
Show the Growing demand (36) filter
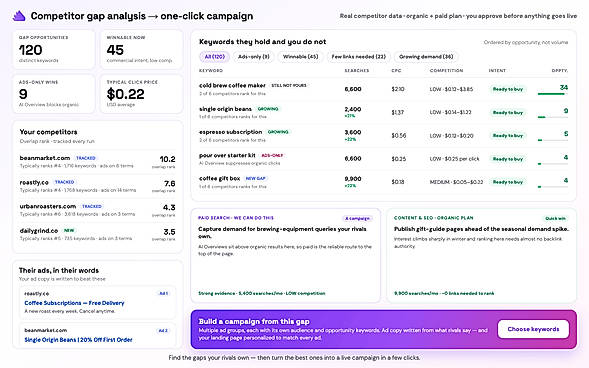coord(426,57)
